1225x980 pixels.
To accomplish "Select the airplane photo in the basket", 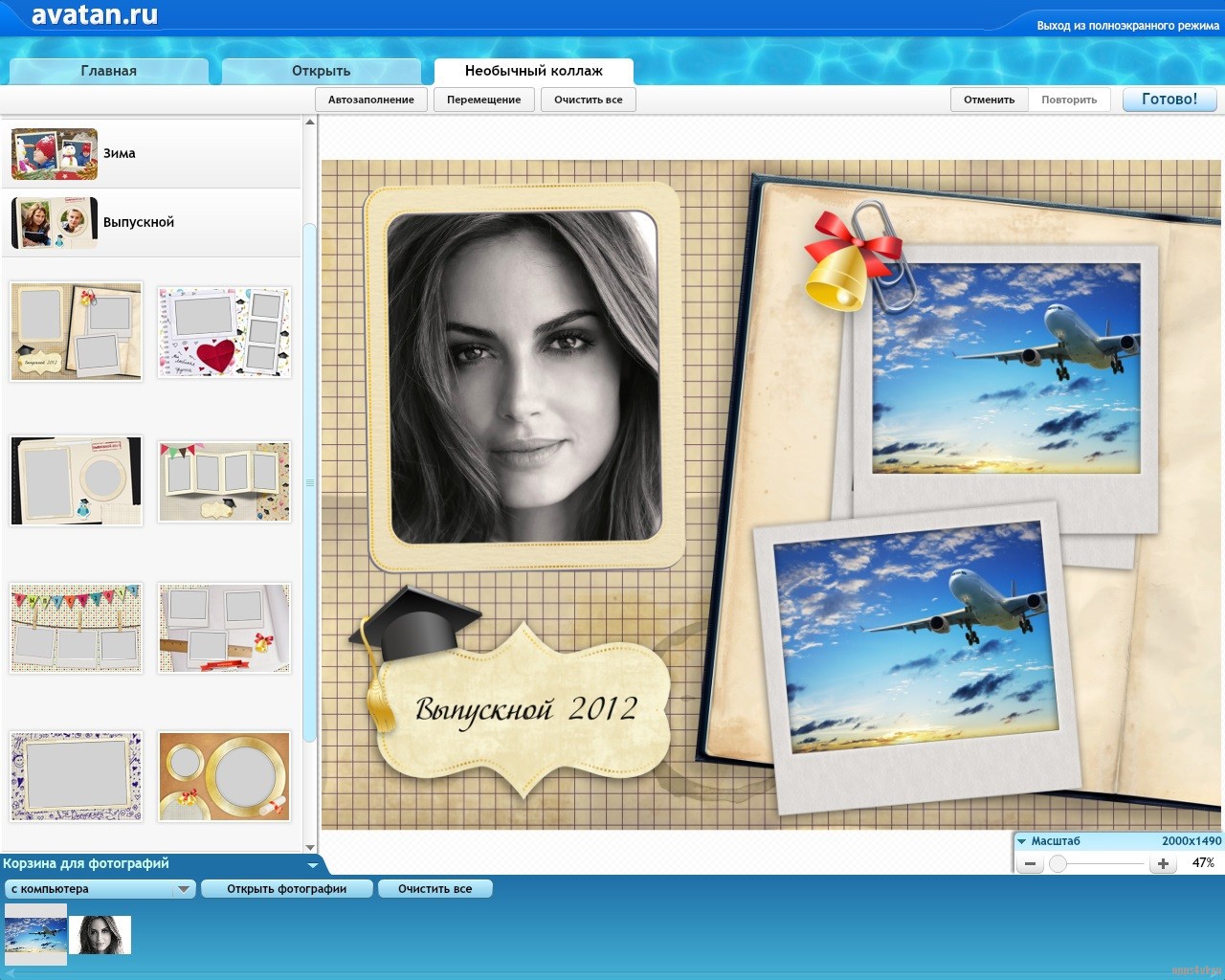I will [36, 934].
